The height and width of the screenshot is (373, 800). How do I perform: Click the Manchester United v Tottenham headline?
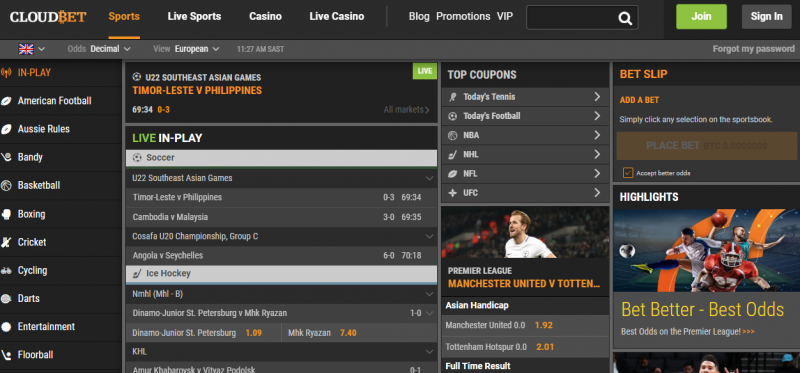tap(524, 284)
